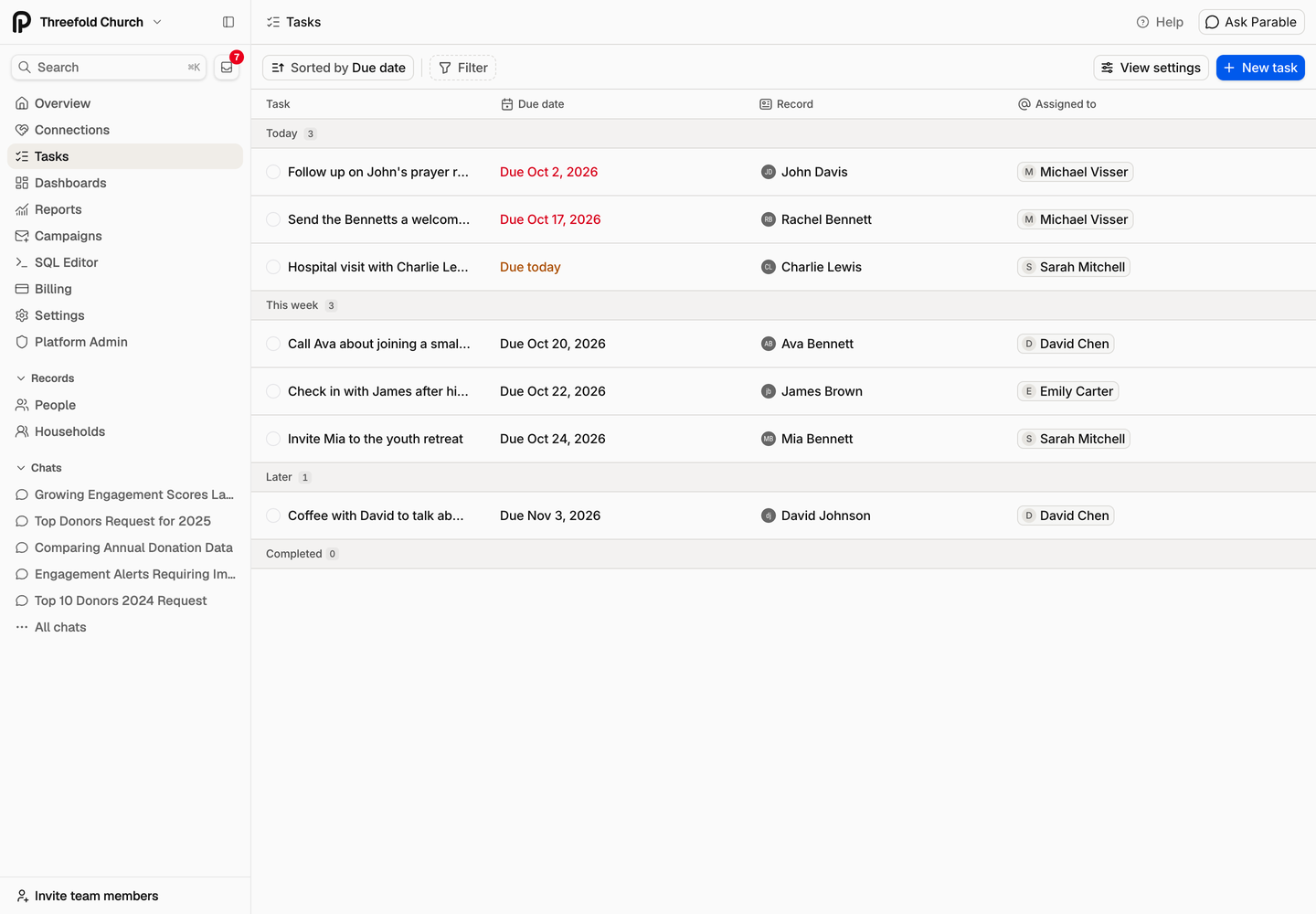This screenshot has width=1316, height=914.
Task: Click the Search input field
Action: (x=109, y=68)
